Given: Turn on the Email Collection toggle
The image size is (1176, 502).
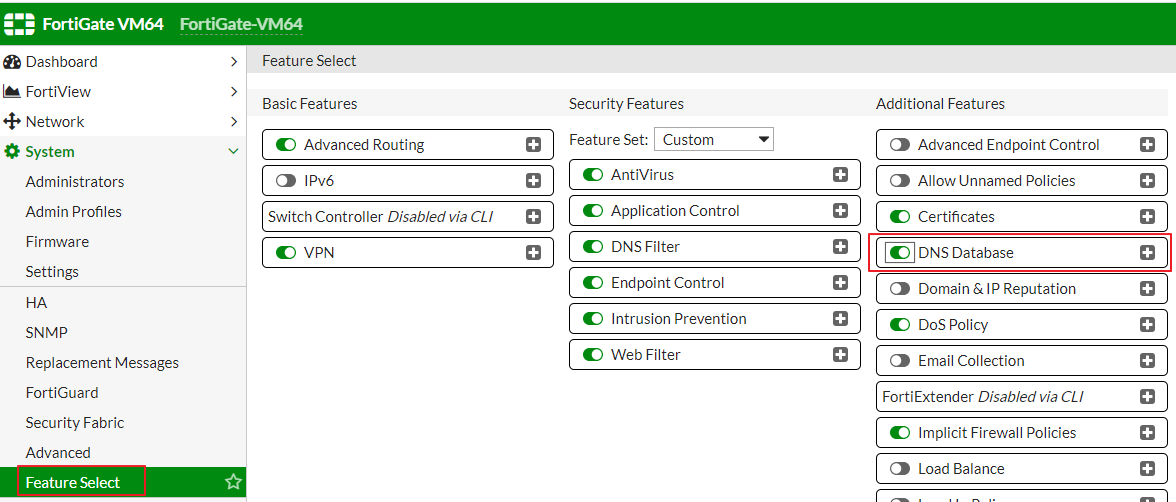Looking at the screenshot, I should pos(900,361).
